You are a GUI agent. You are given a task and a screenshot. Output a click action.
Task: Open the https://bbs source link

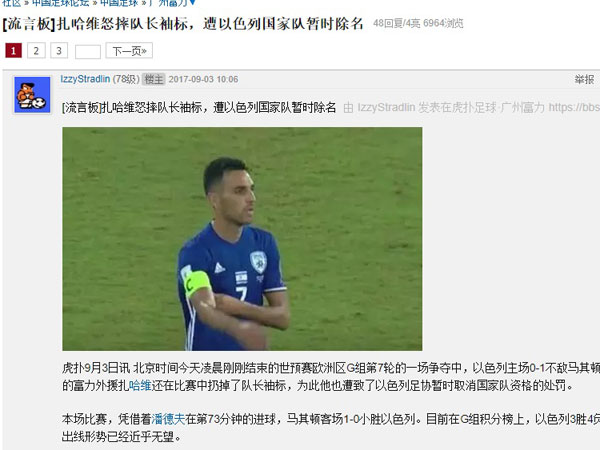click(x=574, y=108)
